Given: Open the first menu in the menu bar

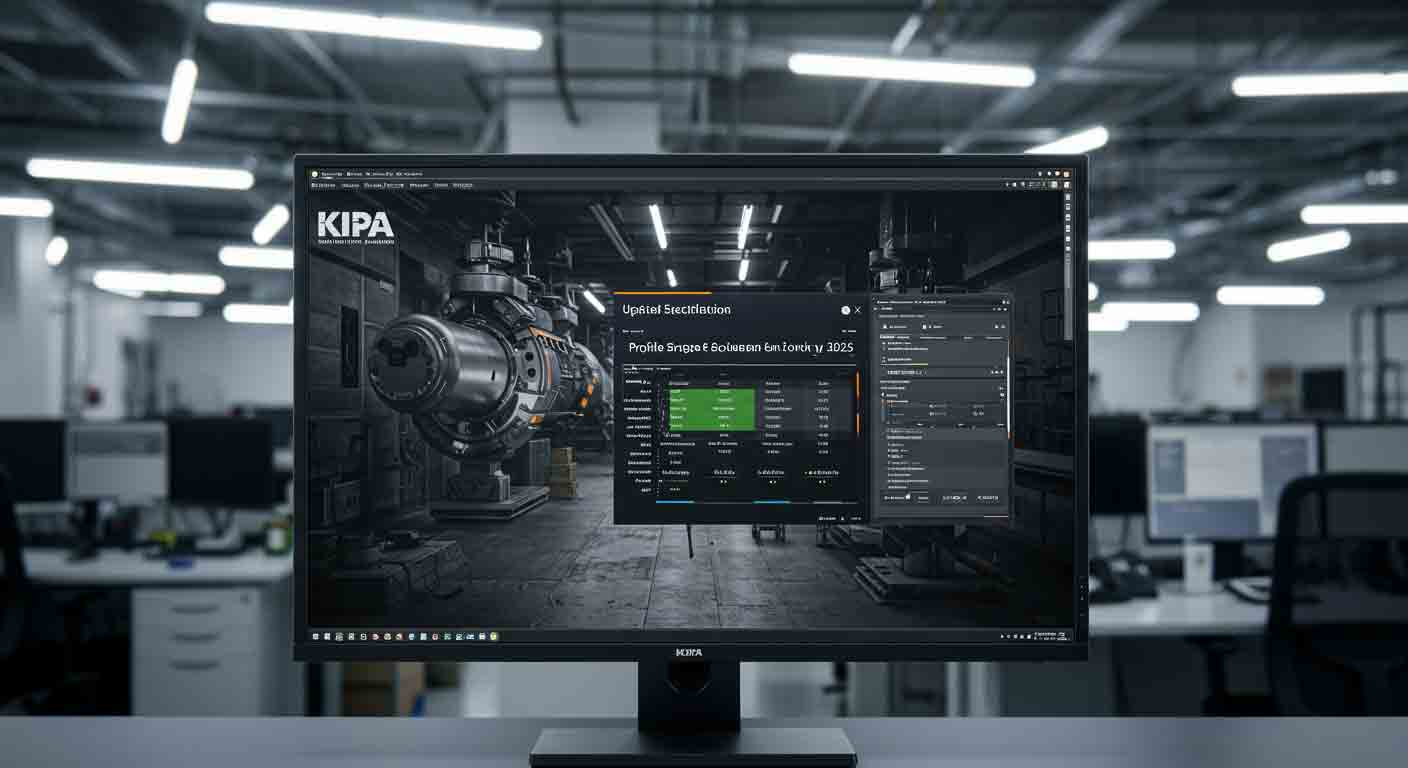Looking at the screenshot, I should pyautogui.click(x=331, y=173).
